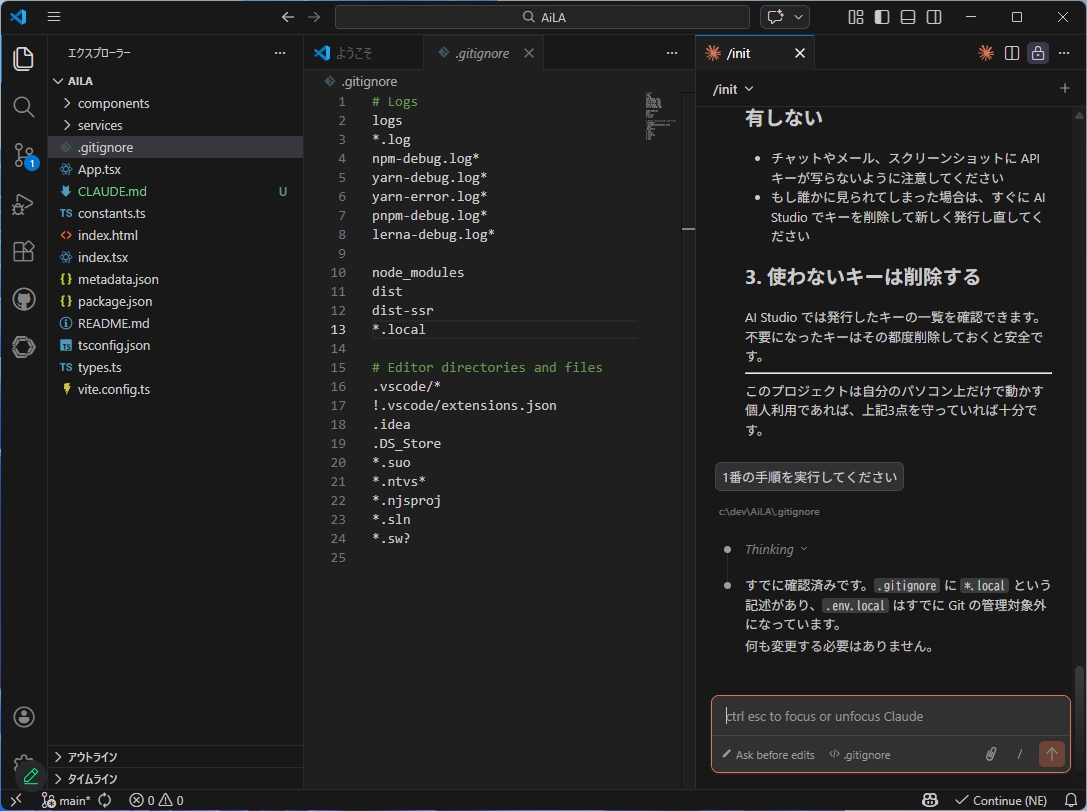Split the editor with the split icon
The height and width of the screenshot is (811, 1087).
pyautogui.click(x=1011, y=53)
